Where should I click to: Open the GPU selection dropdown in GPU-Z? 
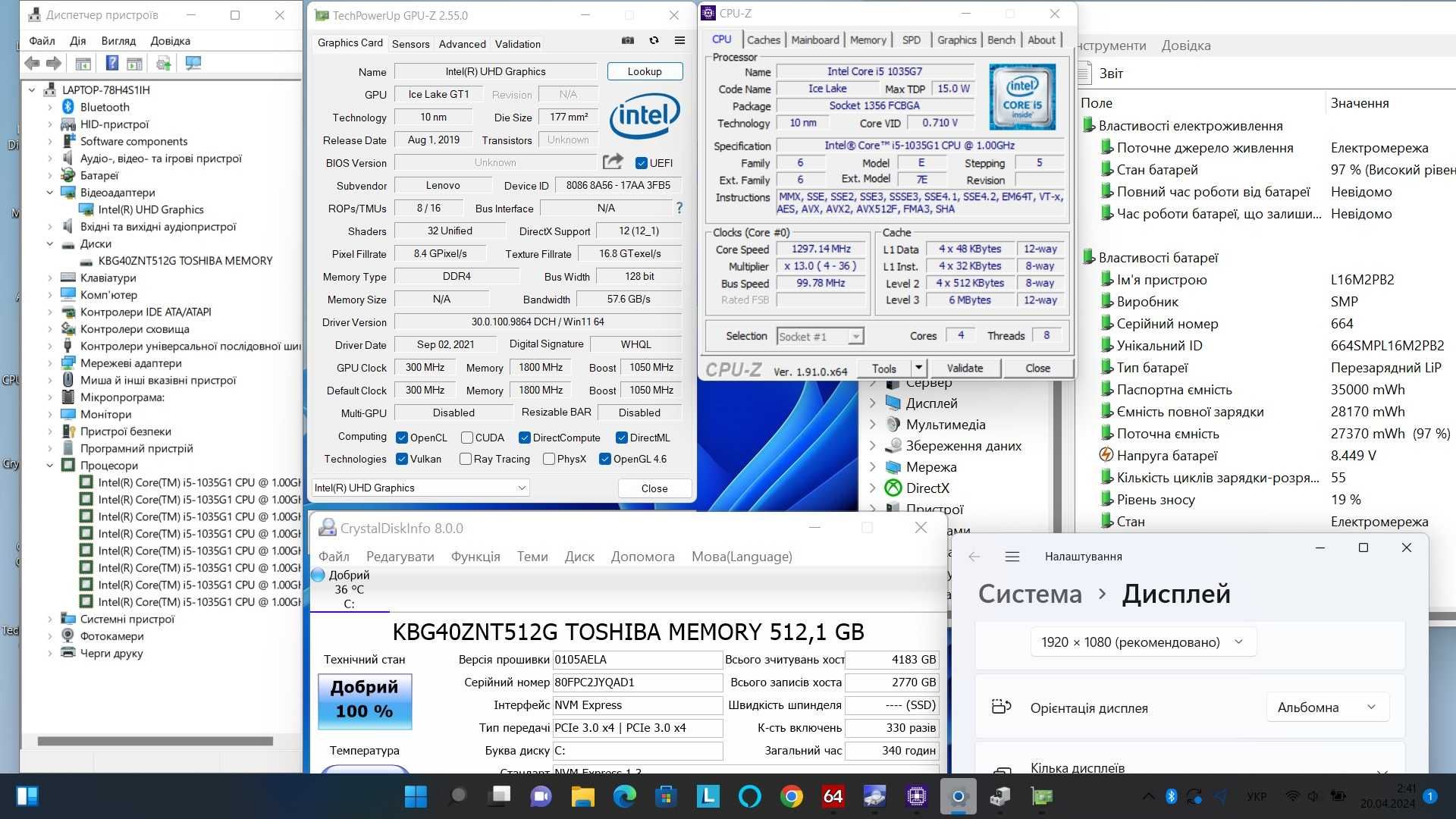pos(420,488)
